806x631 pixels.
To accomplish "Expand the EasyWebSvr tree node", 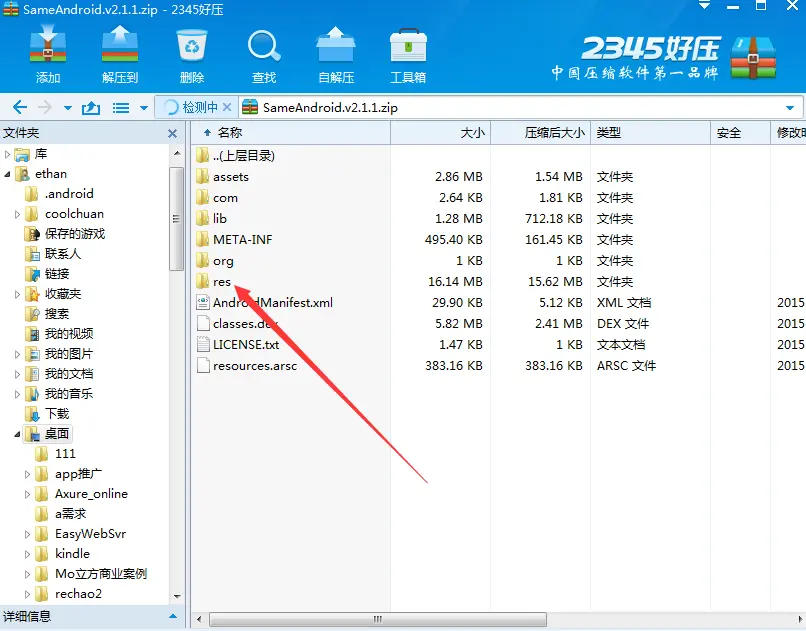I will tap(28, 535).
